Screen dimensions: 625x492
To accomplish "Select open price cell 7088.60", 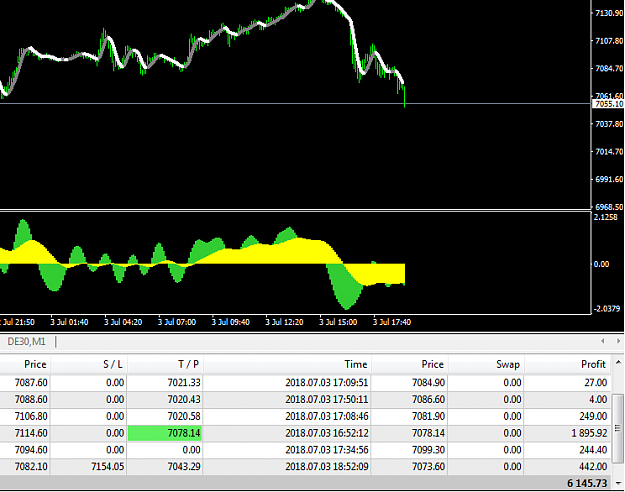I will pos(31,400).
